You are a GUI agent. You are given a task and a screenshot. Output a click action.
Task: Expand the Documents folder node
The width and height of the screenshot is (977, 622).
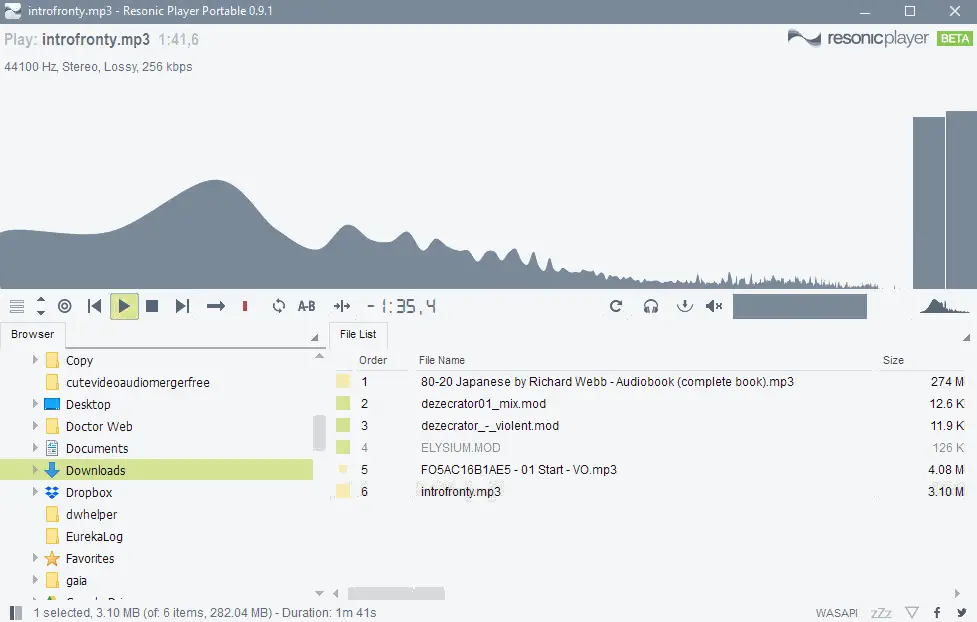click(35, 447)
